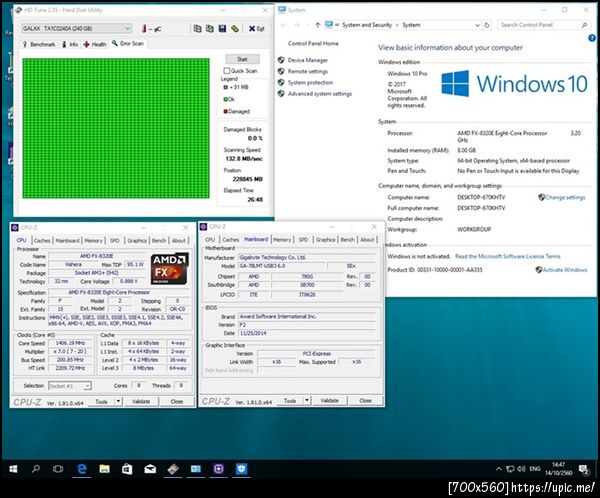Image resolution: width=600 pixels, height=498 pixels.
Task: Launch Microsoft Edge from taskbar
Action: click(x=82, y=469)
